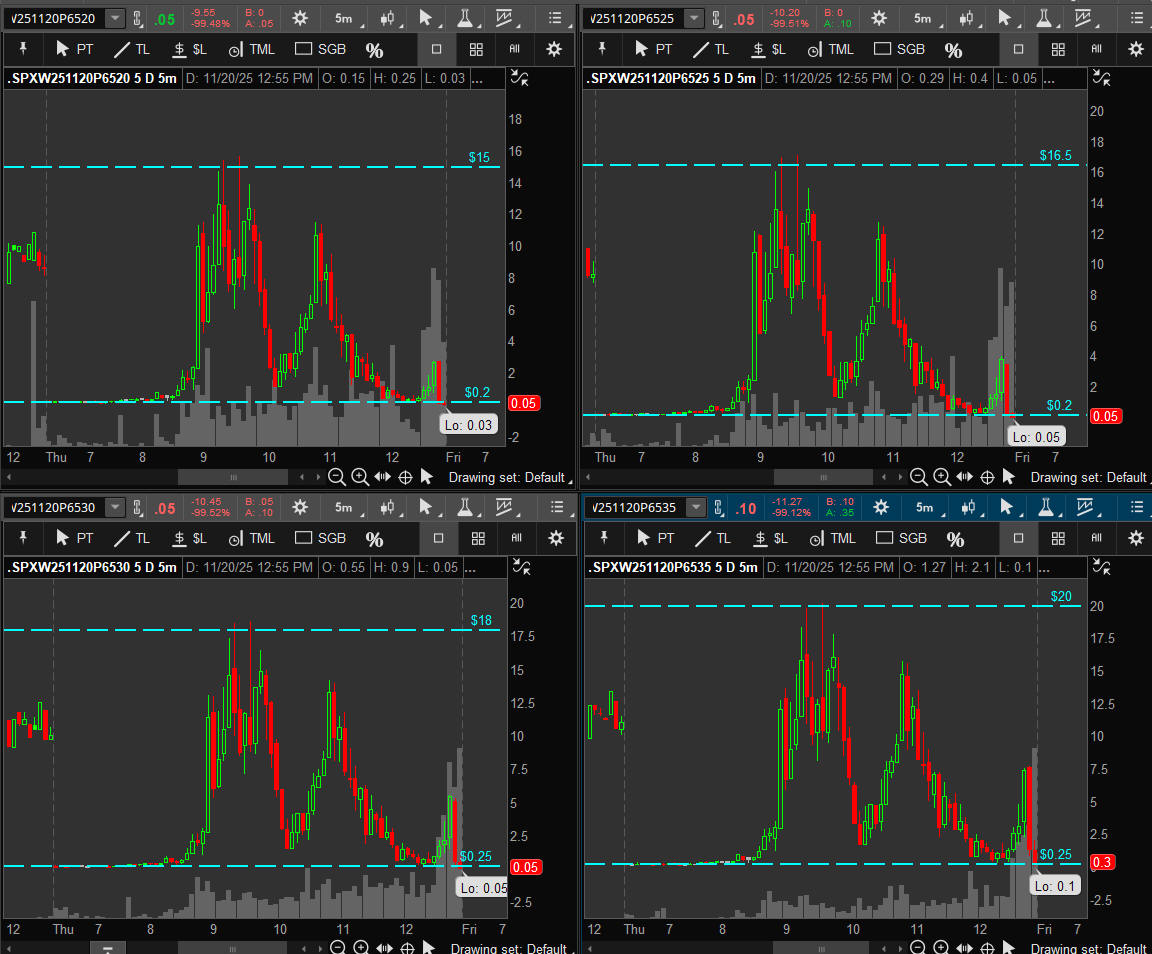The height and width of the screenshot is (954, 1152).
Task: Zoom in on the P6525 chart
Action: (x=942, y=478)
